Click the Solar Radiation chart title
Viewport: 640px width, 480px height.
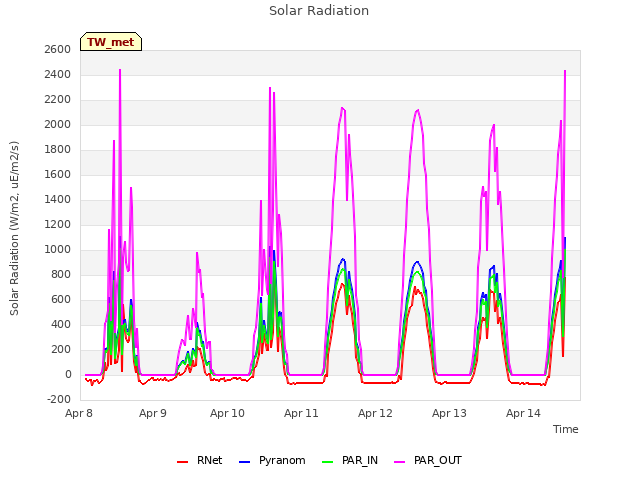coord(319,11)
